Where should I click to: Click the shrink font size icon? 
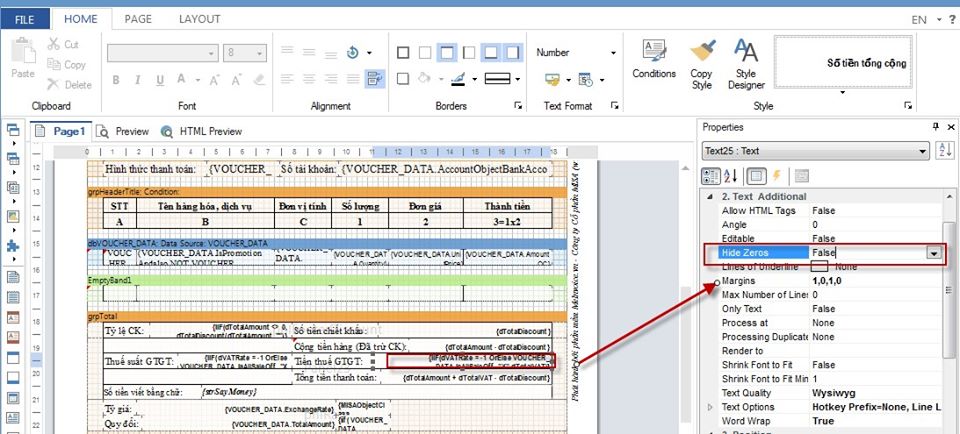(x=236, y=80)
